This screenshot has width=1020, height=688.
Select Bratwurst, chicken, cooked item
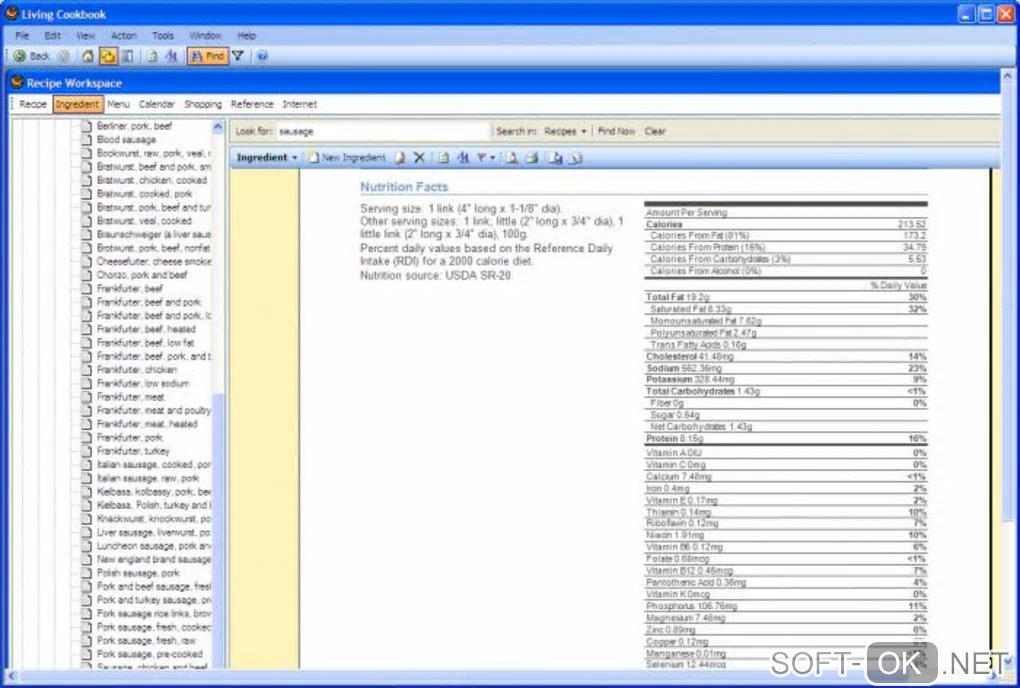point(152,180)
